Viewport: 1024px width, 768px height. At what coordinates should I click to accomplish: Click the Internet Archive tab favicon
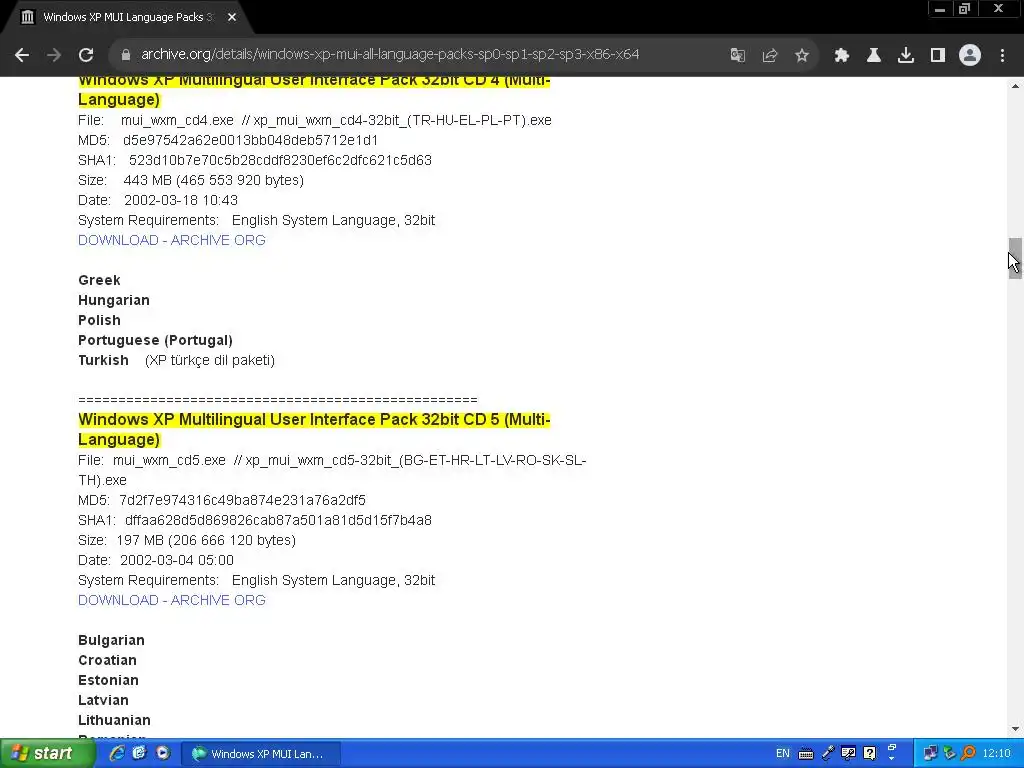tap(27, 17)
